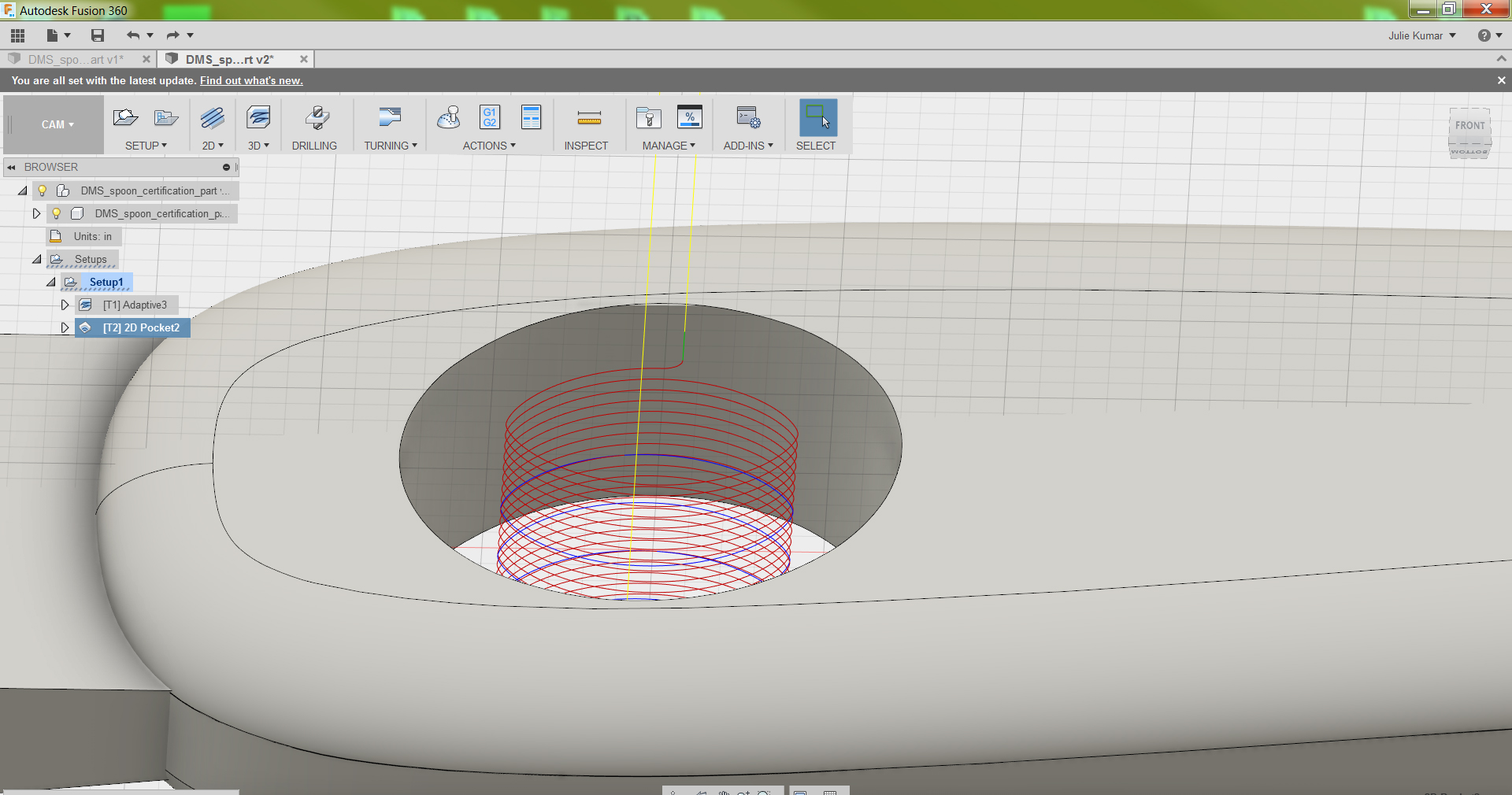Screen dimensions: 1512x795
Task: Open the SETUP dropdown menu
Action: pyautogui.click(x=146, y=146)
